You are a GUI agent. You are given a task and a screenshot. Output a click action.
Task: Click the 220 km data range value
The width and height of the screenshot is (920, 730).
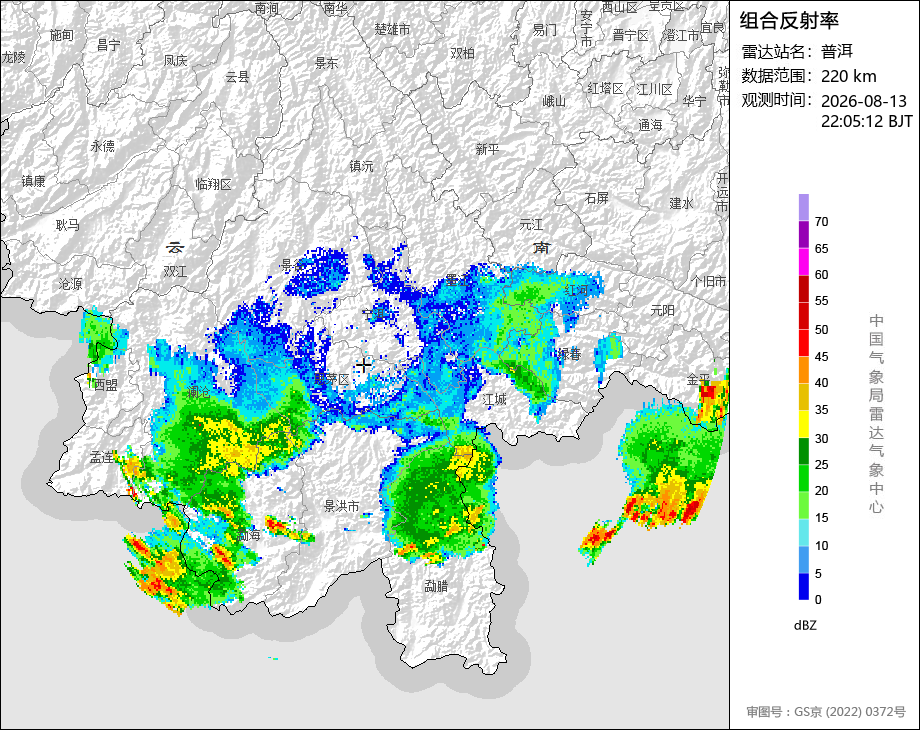848,76
